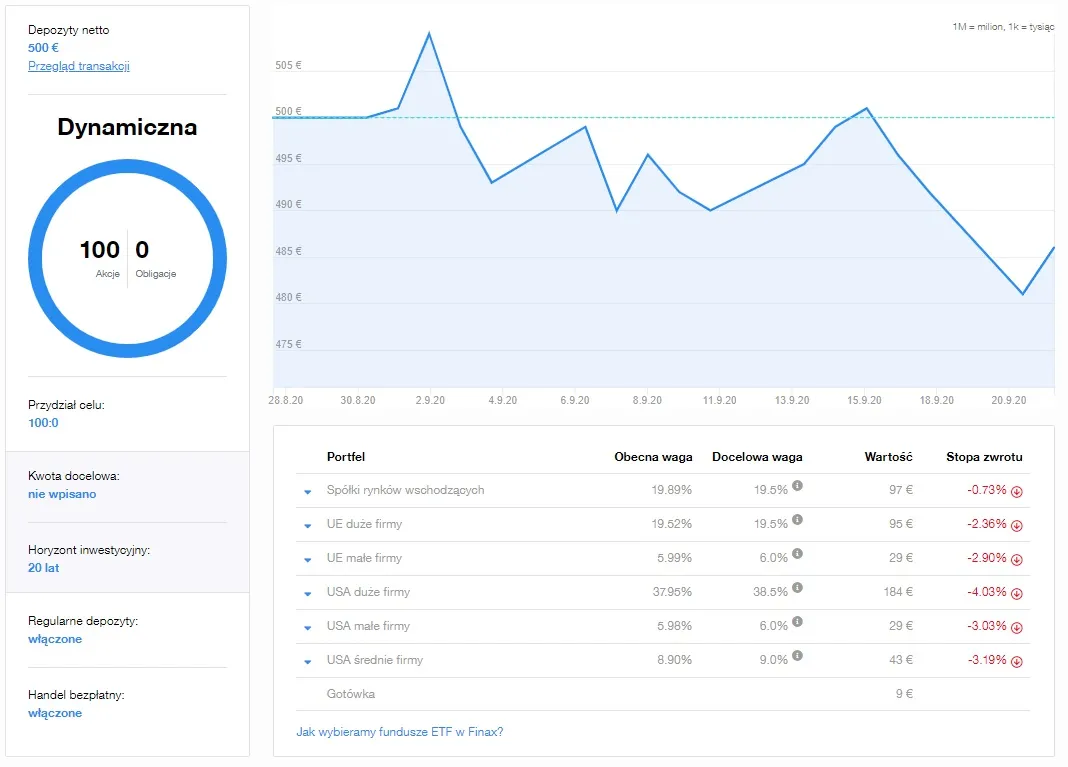Click red down-arrow icon beside -0.73% return
This screenshot has width=1068, height=767.
click(x=1017, y=492)
